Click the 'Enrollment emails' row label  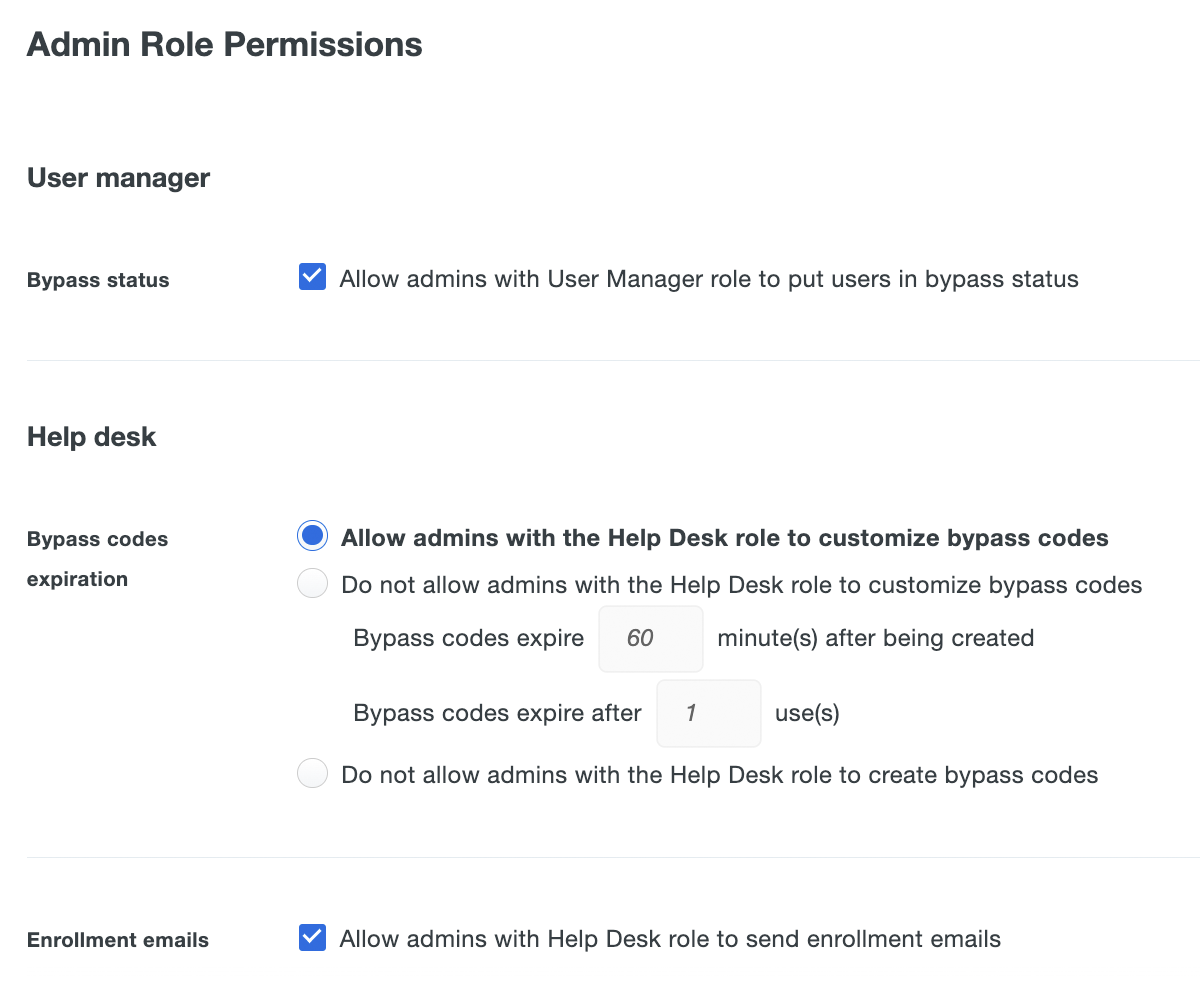click(117, 940)
